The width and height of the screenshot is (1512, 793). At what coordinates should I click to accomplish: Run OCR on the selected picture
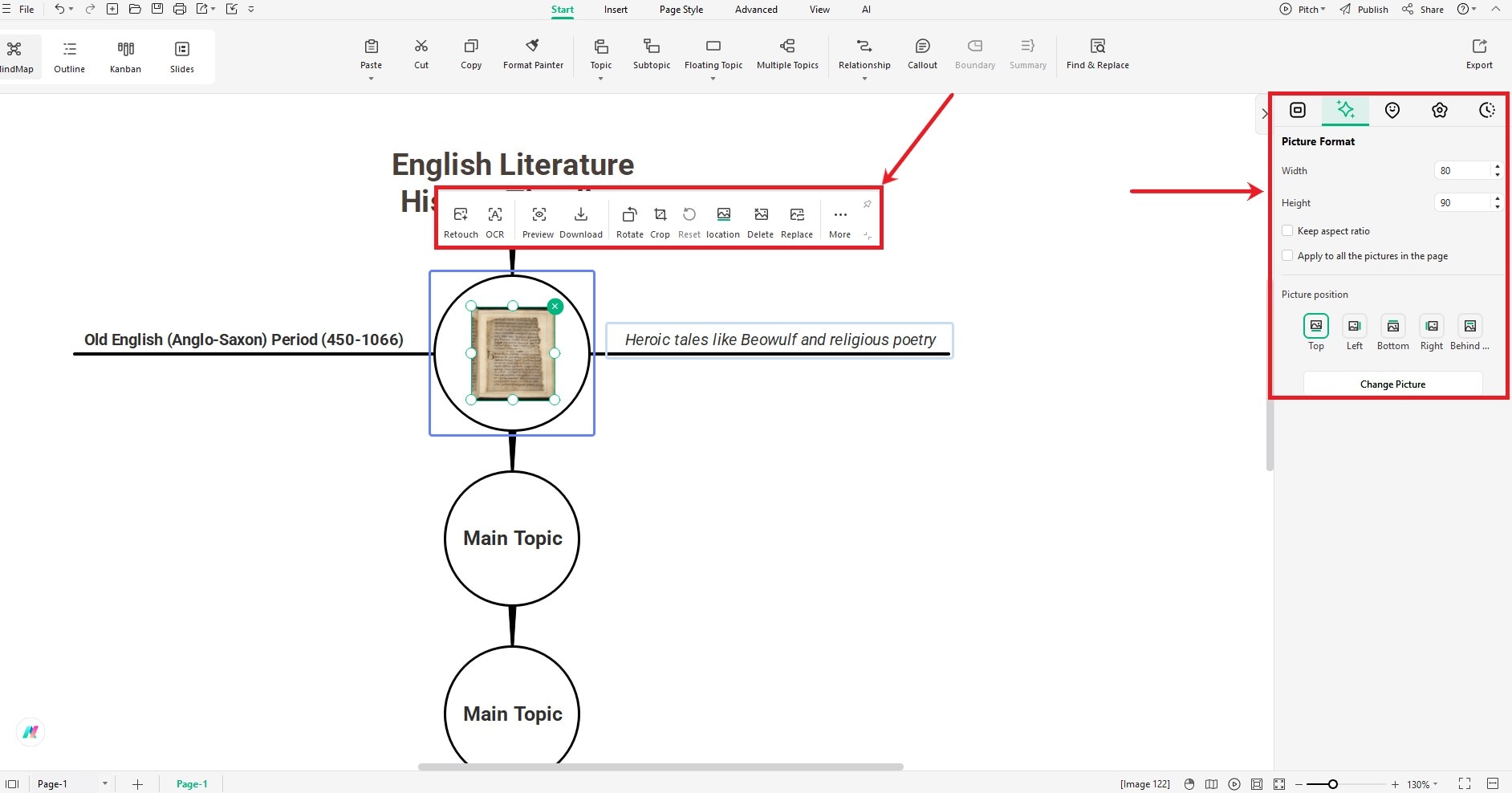(x=495, y=222)
